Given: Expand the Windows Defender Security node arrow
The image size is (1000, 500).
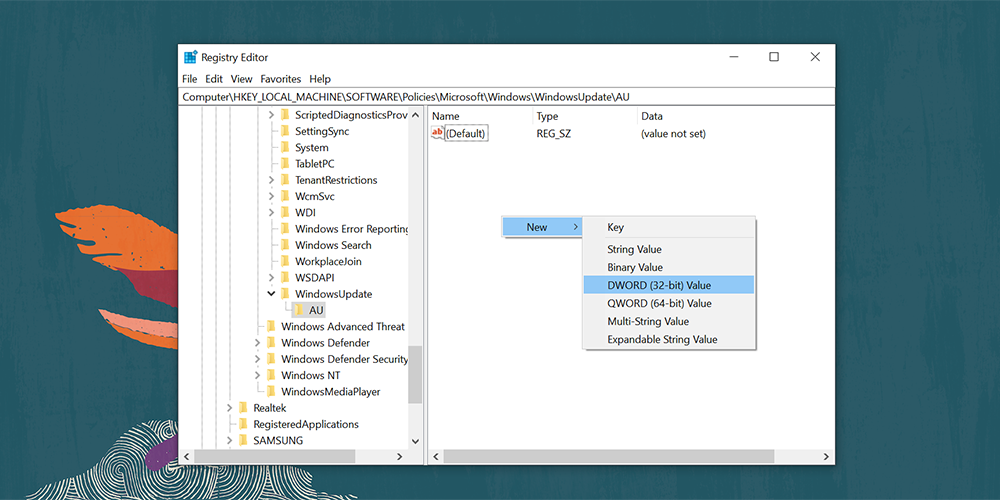Looking at the screenshot, I should coord(257,359).
